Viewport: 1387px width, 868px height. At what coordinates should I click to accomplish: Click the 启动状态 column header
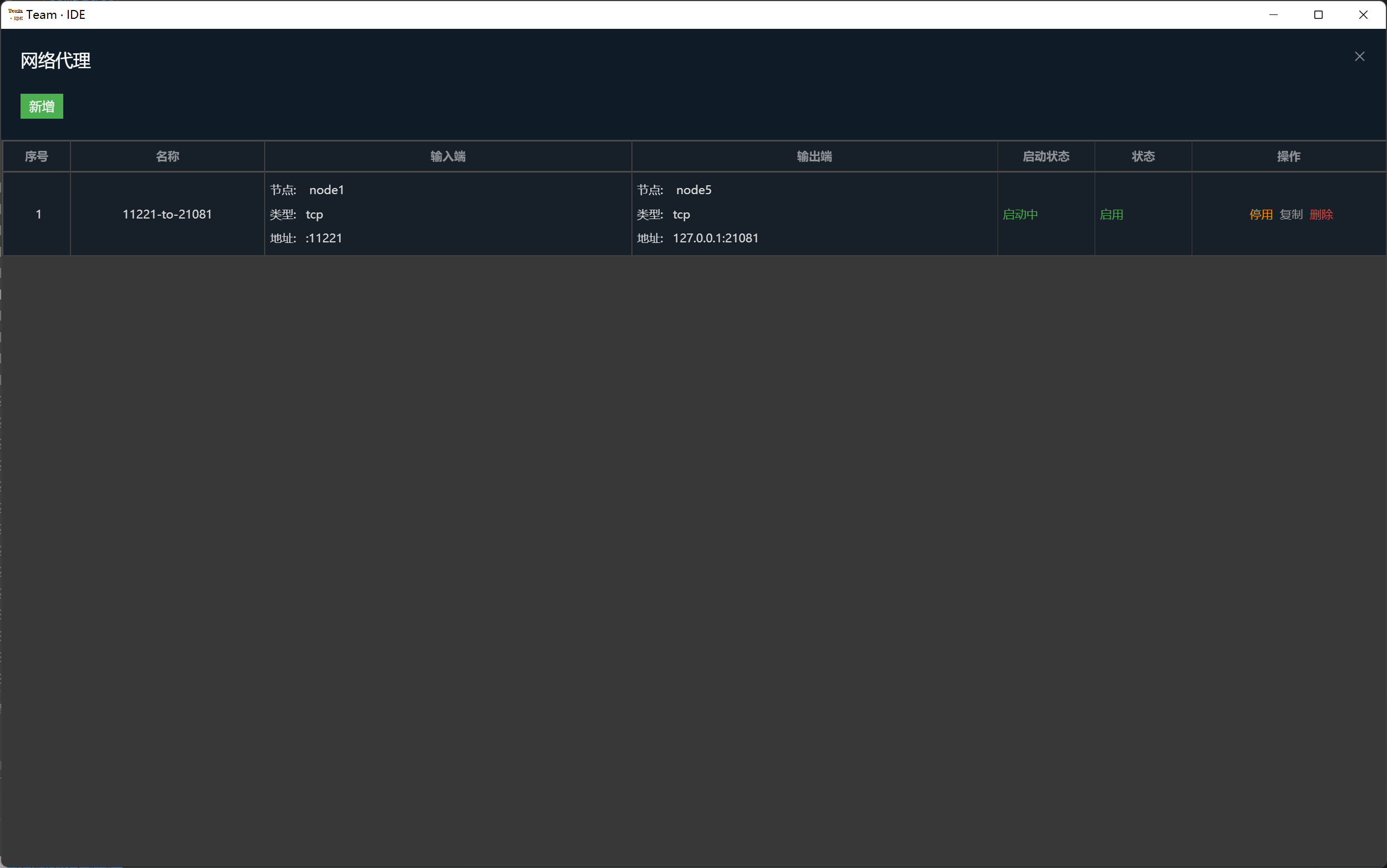point(1045,156)
